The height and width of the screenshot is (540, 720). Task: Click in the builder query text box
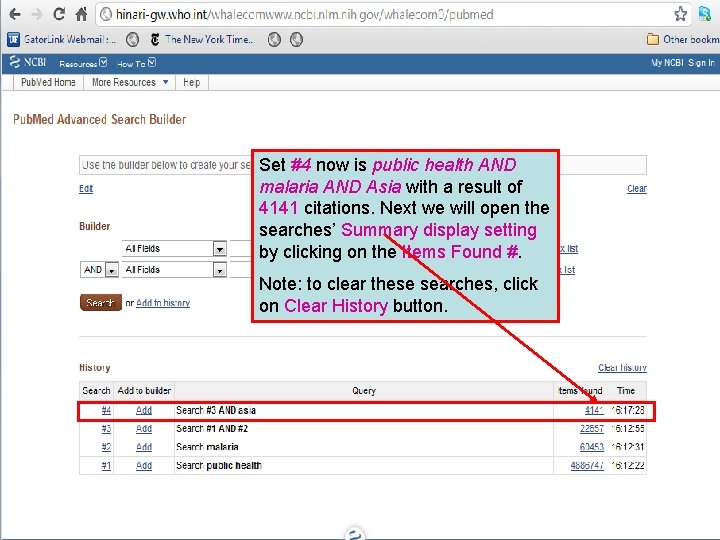tap(363, 165)
